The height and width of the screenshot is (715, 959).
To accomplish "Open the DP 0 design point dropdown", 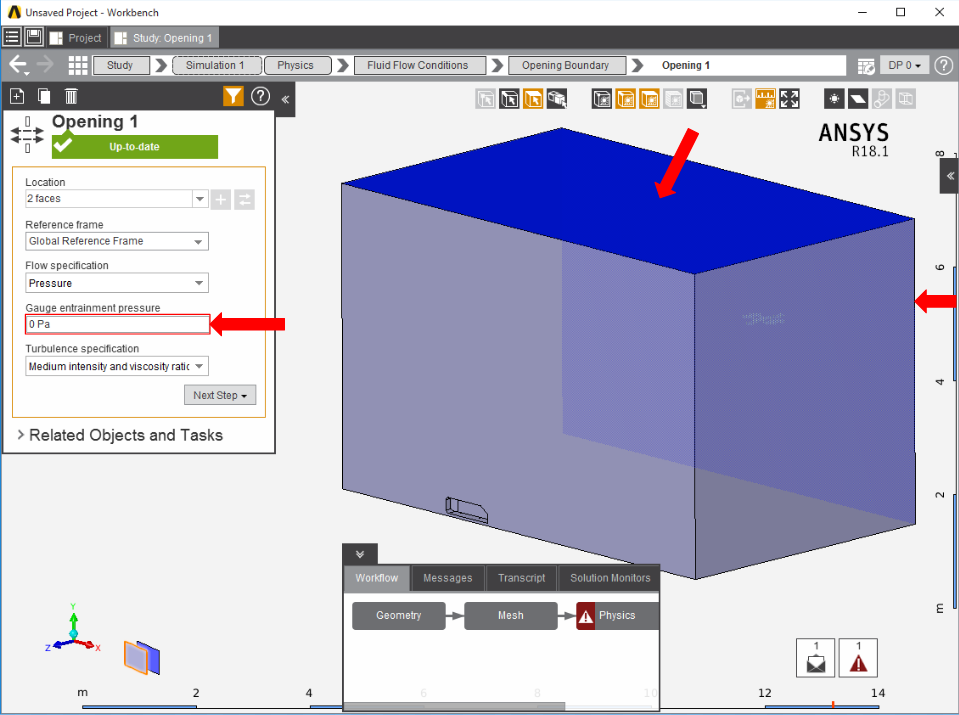I will pos(904,65).
